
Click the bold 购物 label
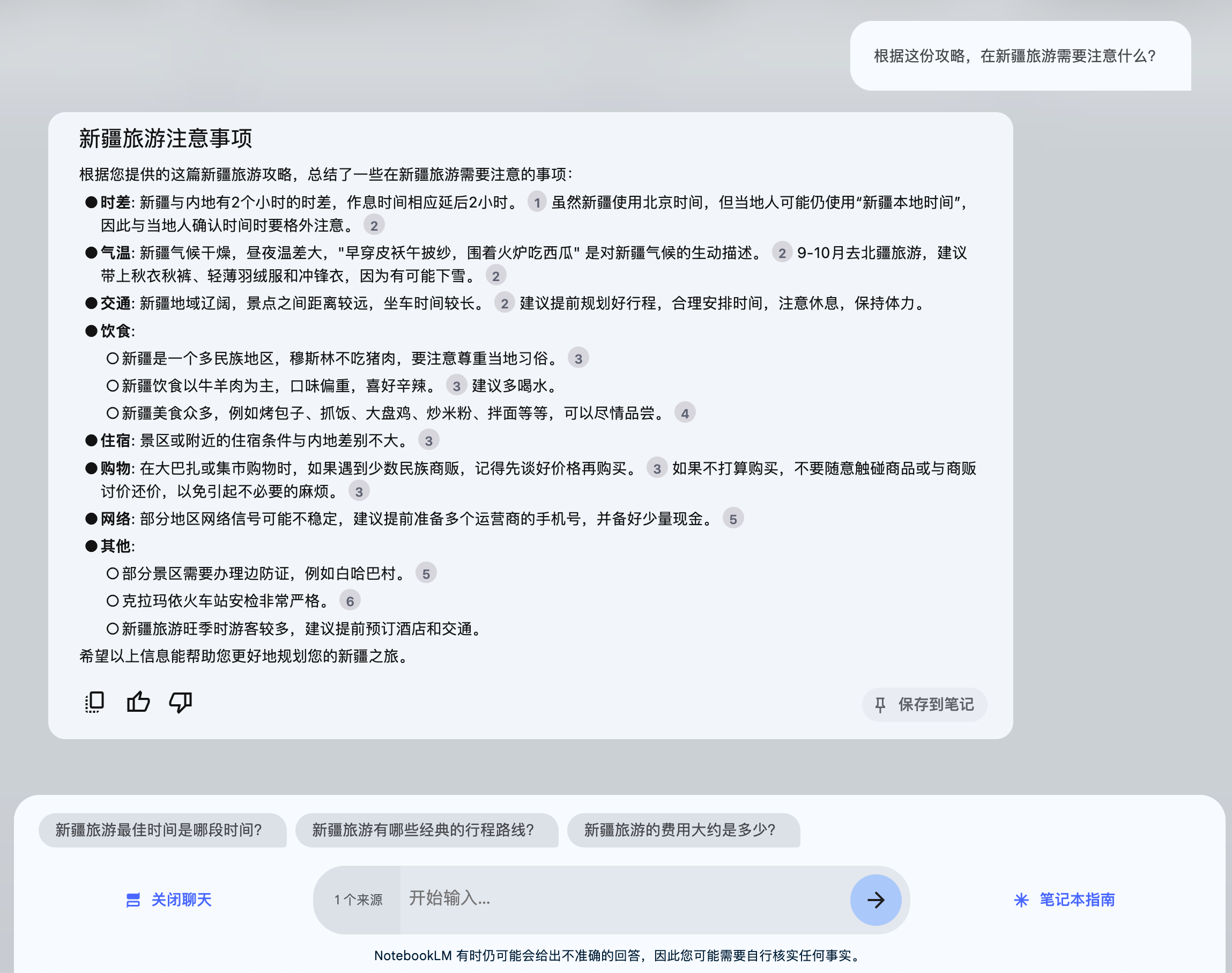click(x=116, y=468)
